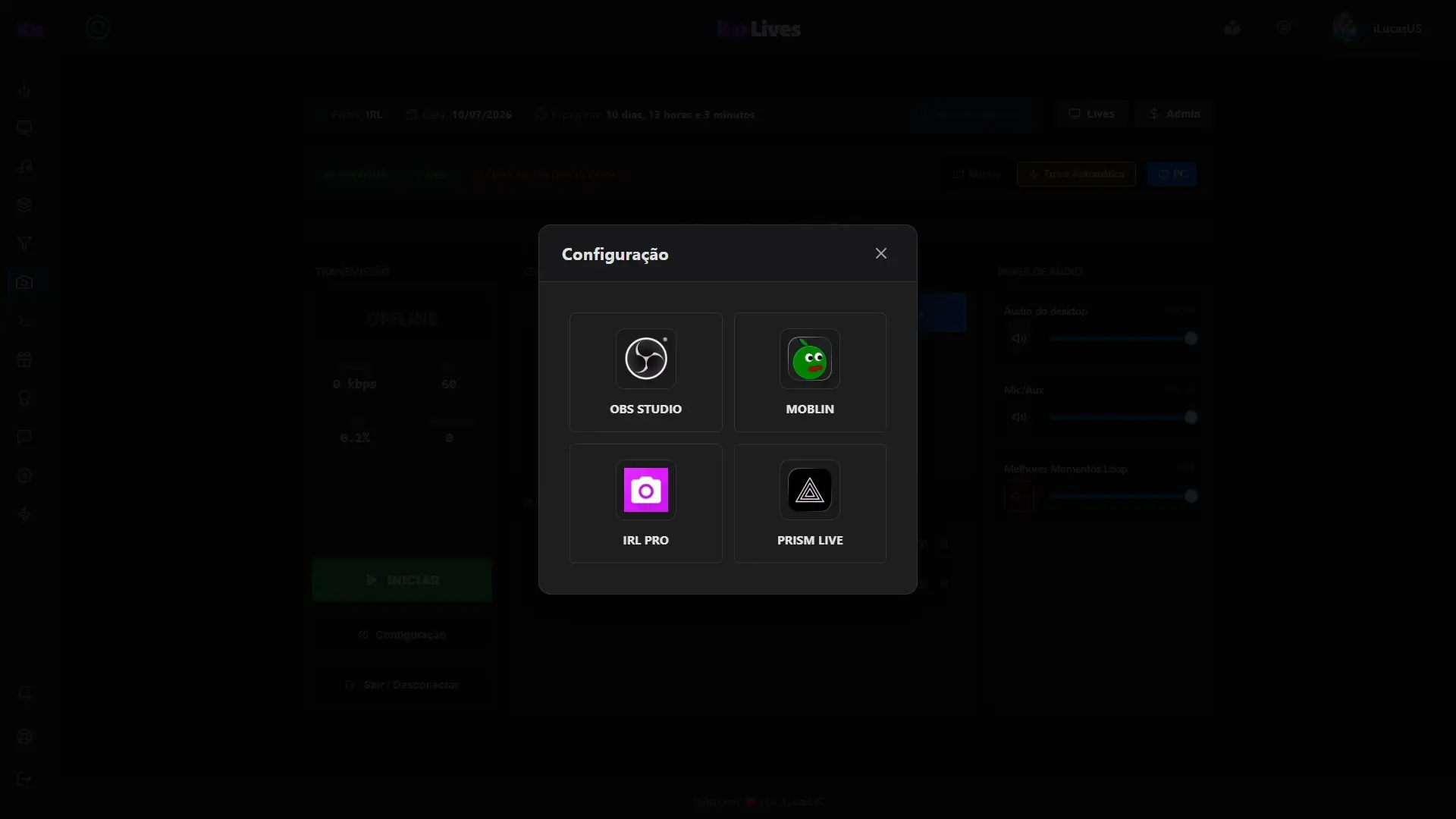Screen dimensions: 1456x819
Task: Click the logo in the top-left corner
Action: [x=30, y=29]
